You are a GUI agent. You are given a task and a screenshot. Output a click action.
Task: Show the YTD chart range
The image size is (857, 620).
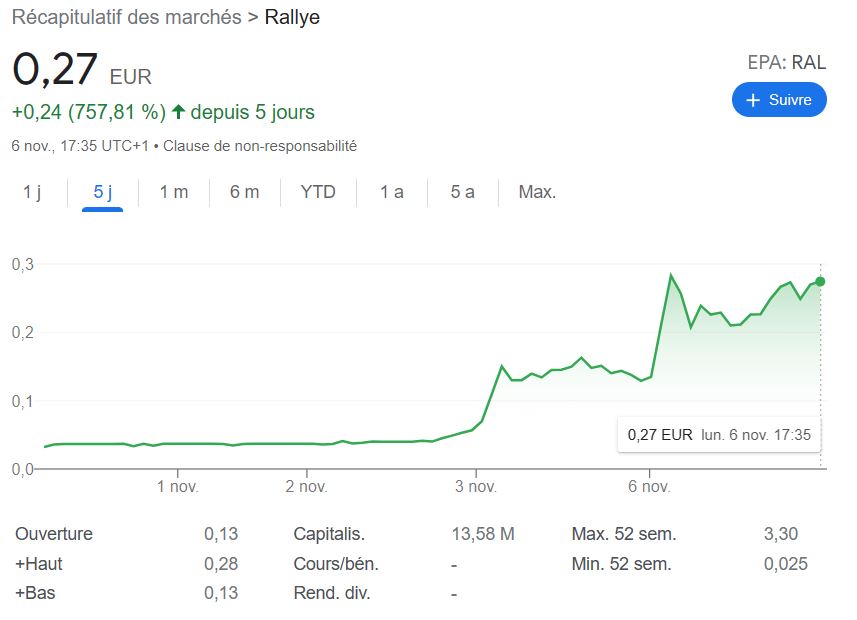318,192
